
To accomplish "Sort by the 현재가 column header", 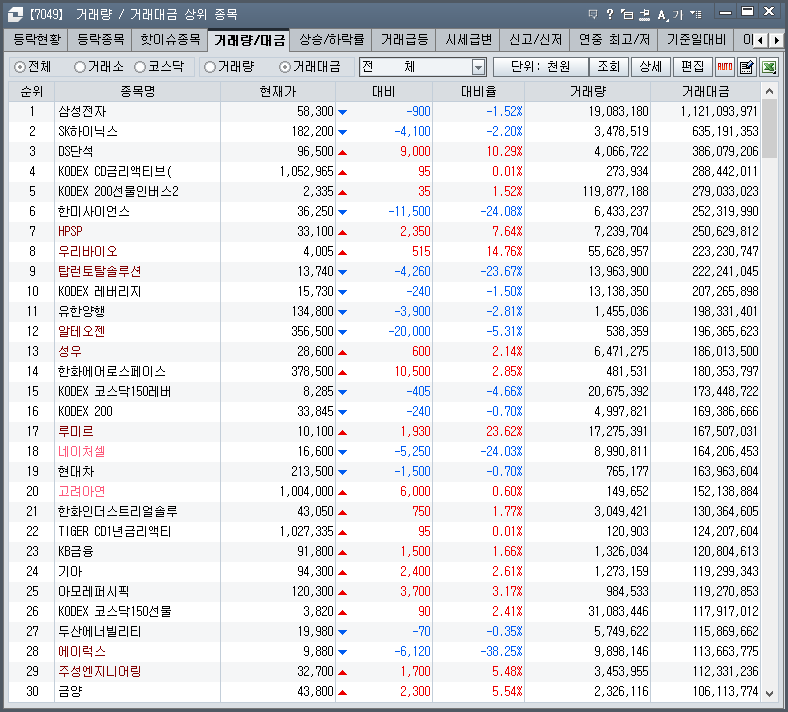I will [x=278, y=91].
